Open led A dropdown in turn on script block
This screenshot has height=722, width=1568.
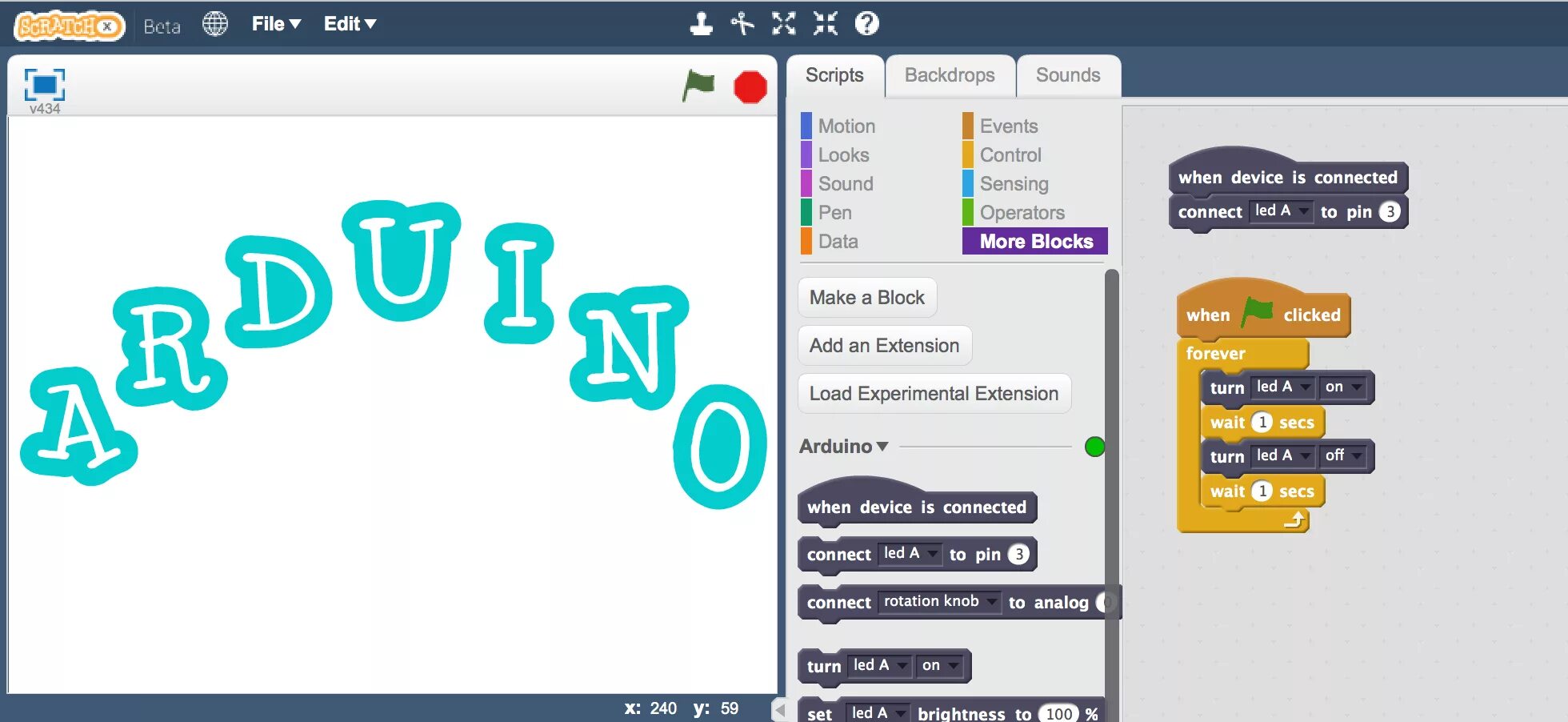1282,387
